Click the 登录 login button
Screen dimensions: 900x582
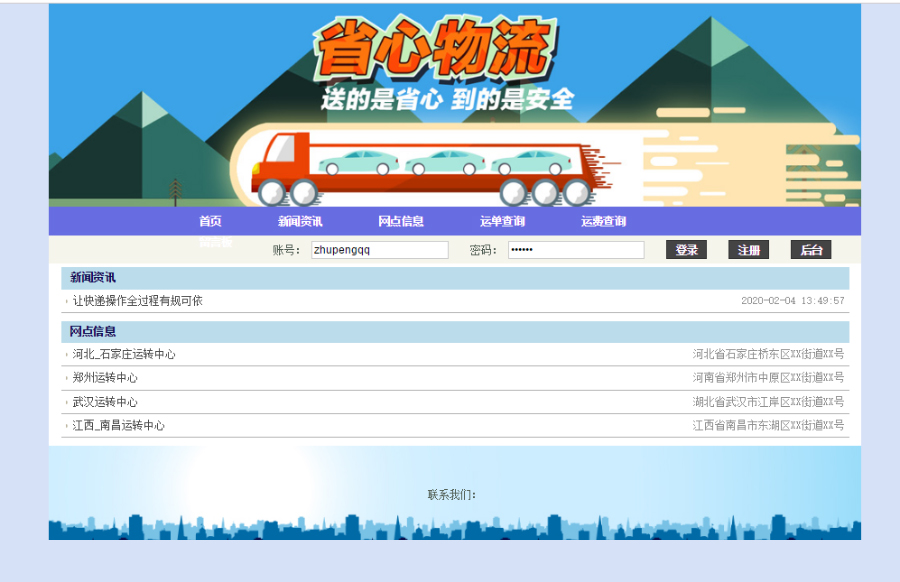tap(686, 250)
